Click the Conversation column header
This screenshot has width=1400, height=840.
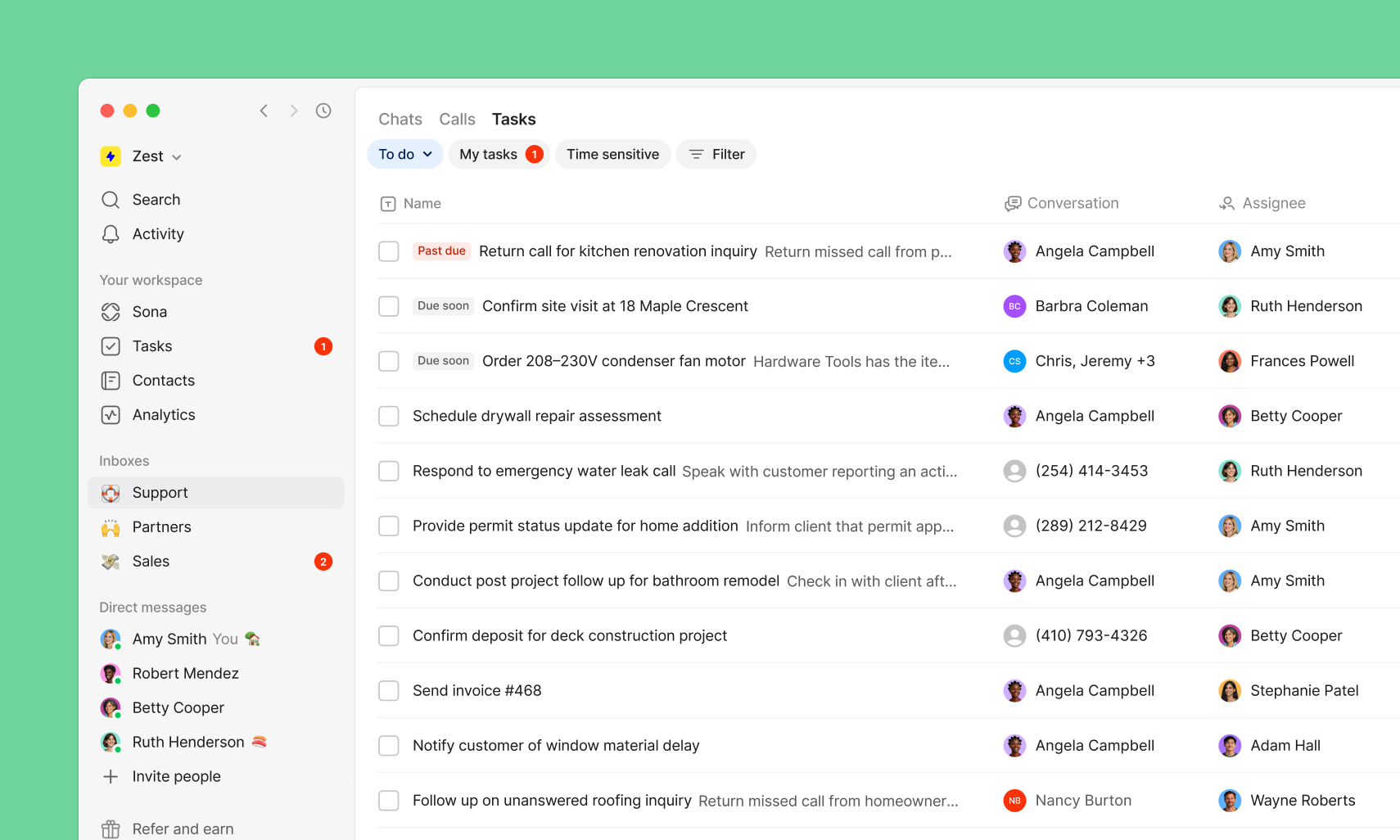coord(1062,203)
